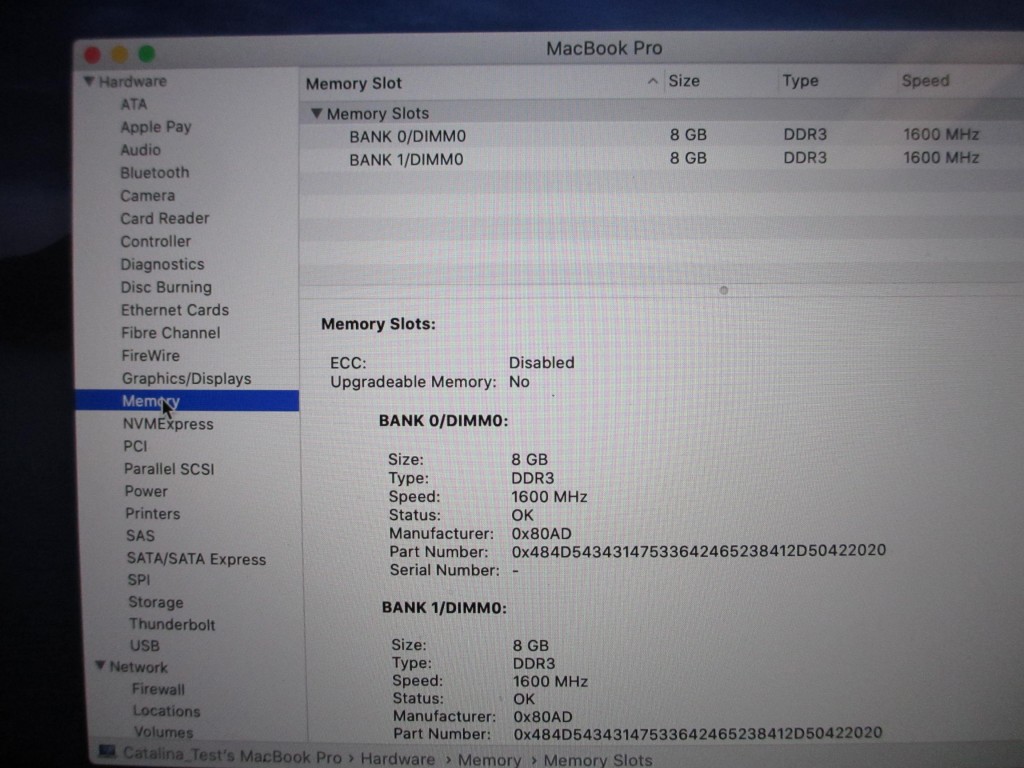This screenshot has height=768, width=1024.
Task: Open the USB entry
Action: pyautogui.click(x=144, y=646)
